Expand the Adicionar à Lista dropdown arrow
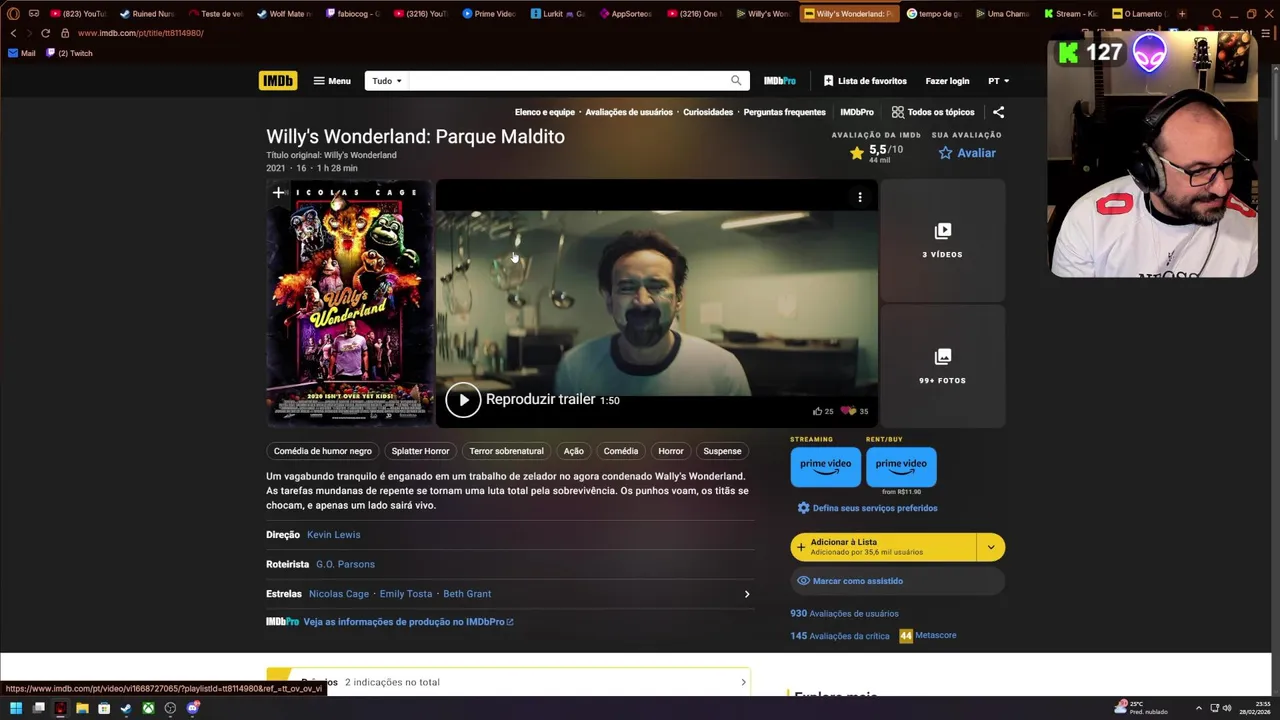The image size is (1280, 720). click(991, 547)
